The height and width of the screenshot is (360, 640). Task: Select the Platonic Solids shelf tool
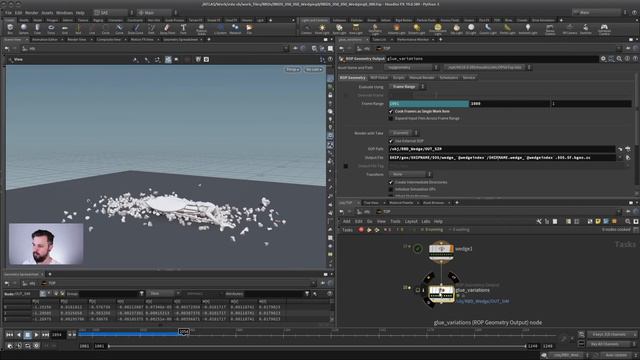coord(201,29)
